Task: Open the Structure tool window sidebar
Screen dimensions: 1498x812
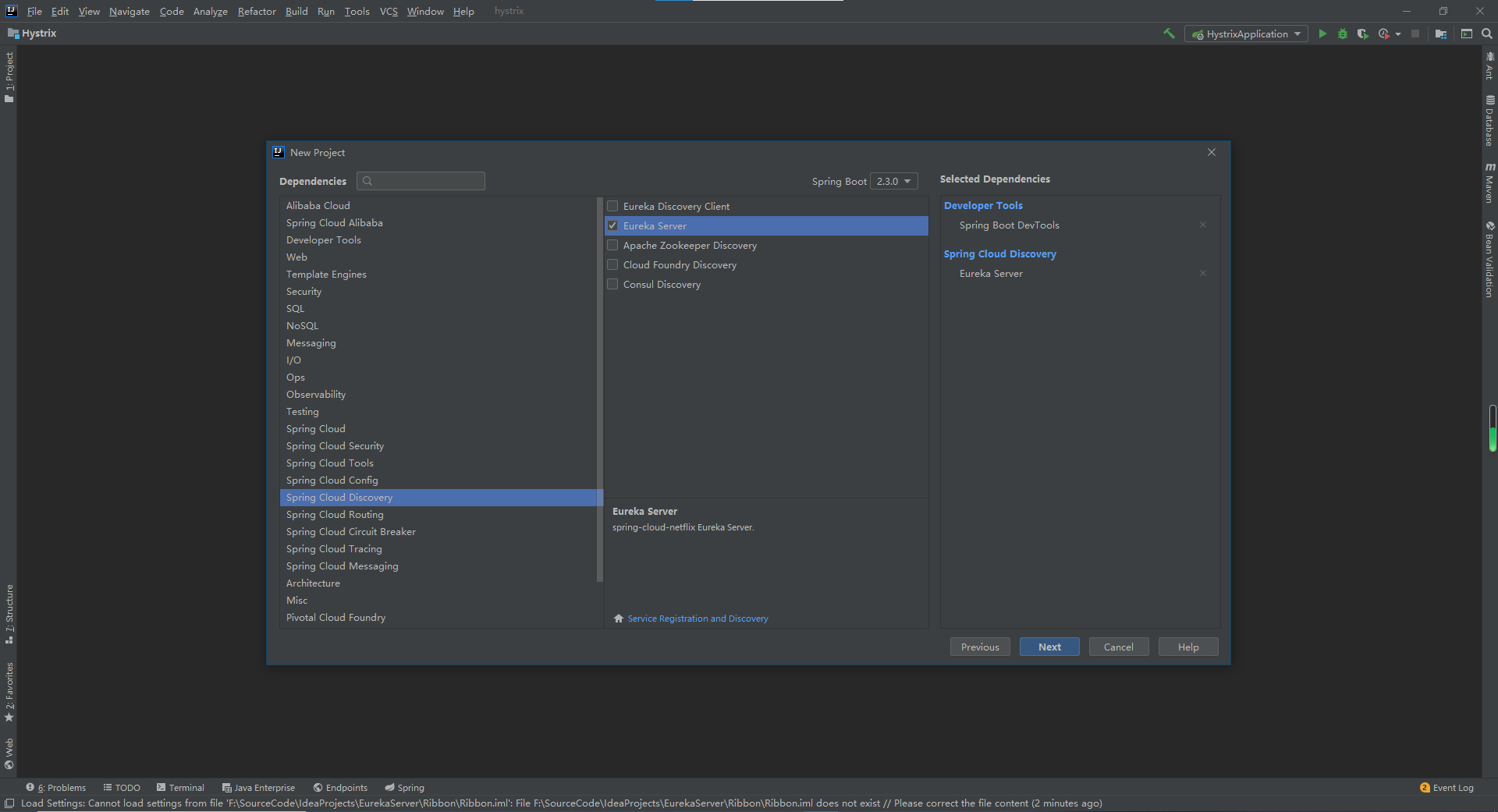Action: (9, 614)
